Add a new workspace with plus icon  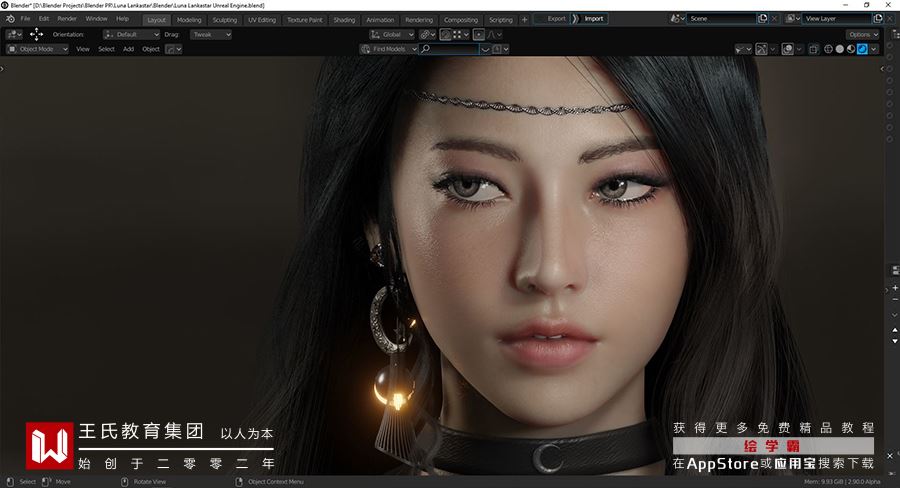[524, 20]
